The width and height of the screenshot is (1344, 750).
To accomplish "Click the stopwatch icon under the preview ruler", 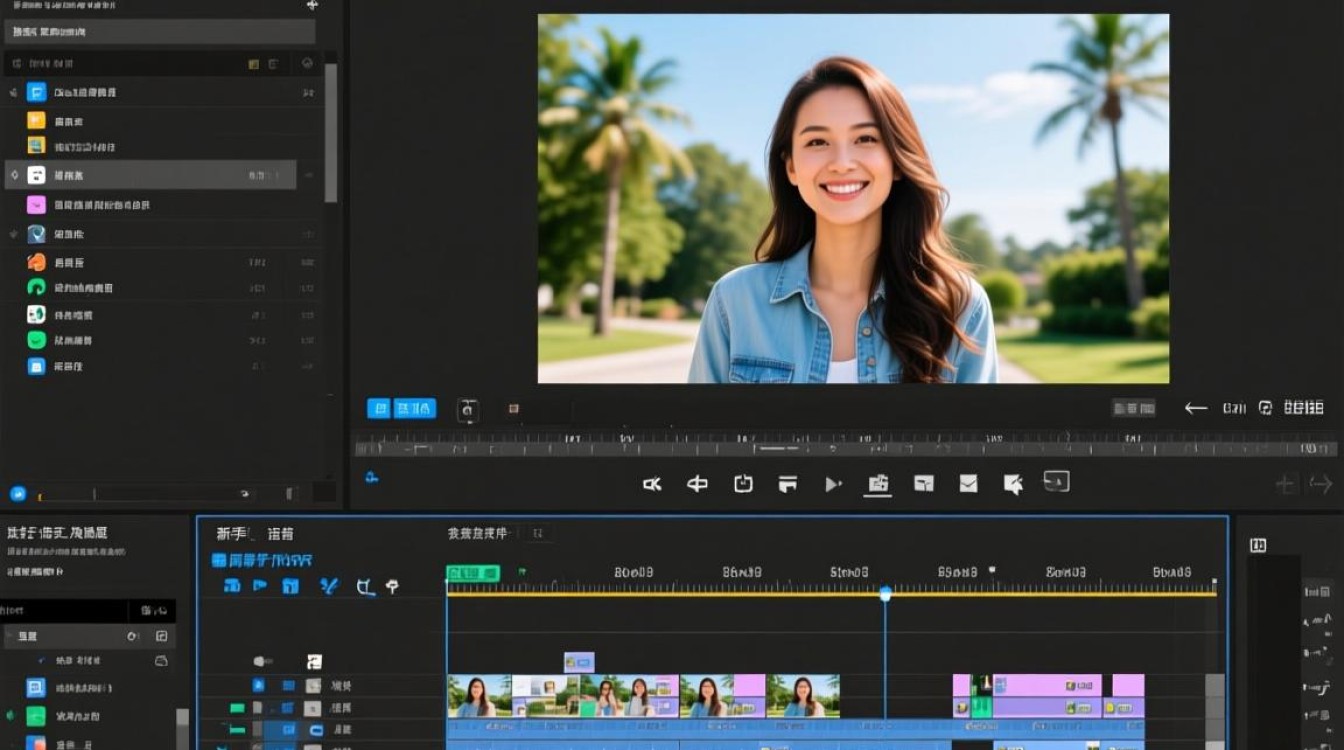I will coord(743,483).
